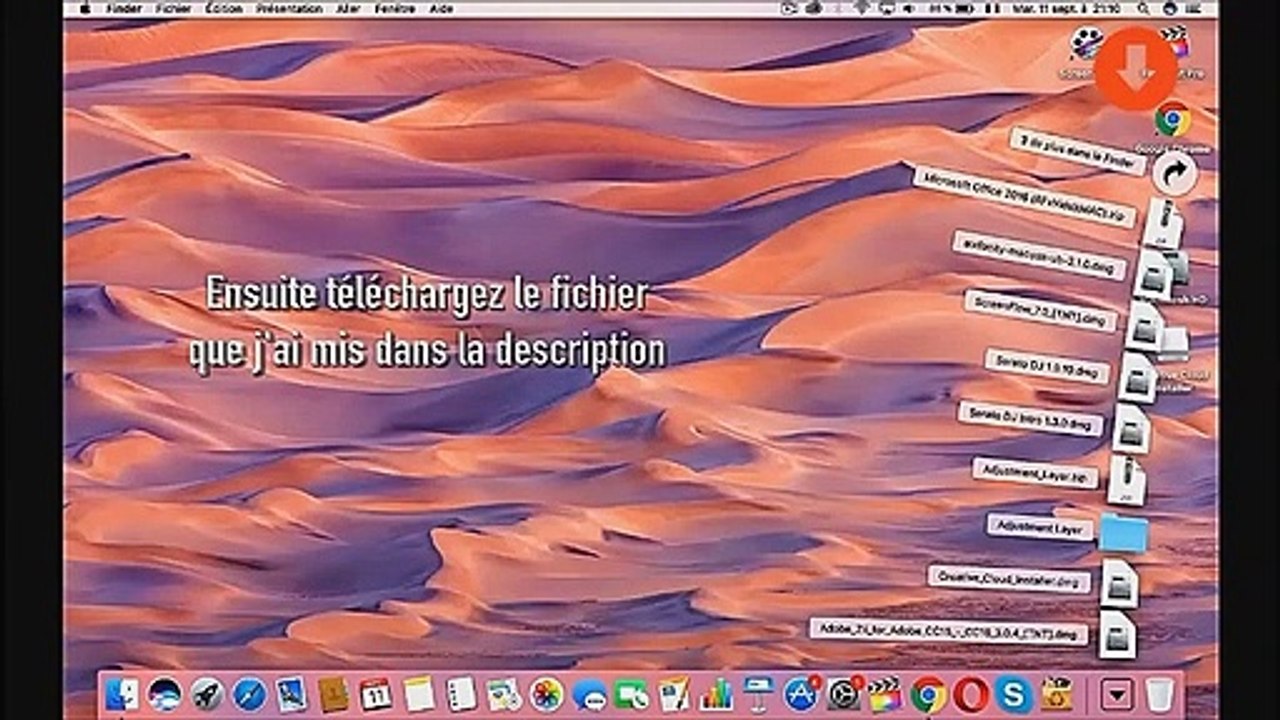Open the Adjustment Layer blue folder icon
The height and width of the screenshot is (720, 1280).
1123,533
